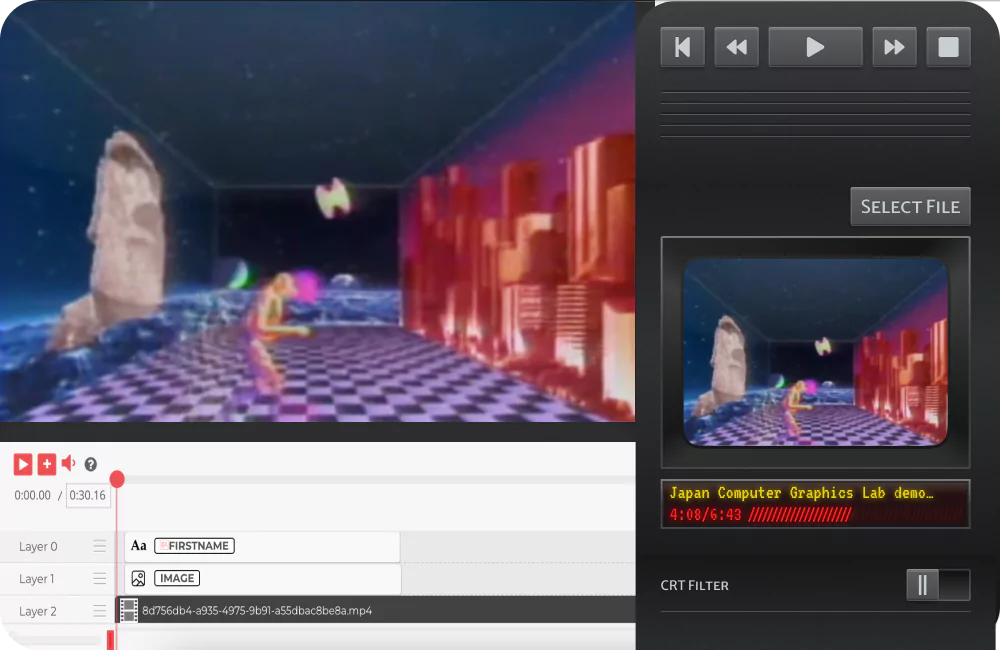Select the IMAGE tag on Layer 1
This screenshot has height=650, width=1000.
click(177, 578)
